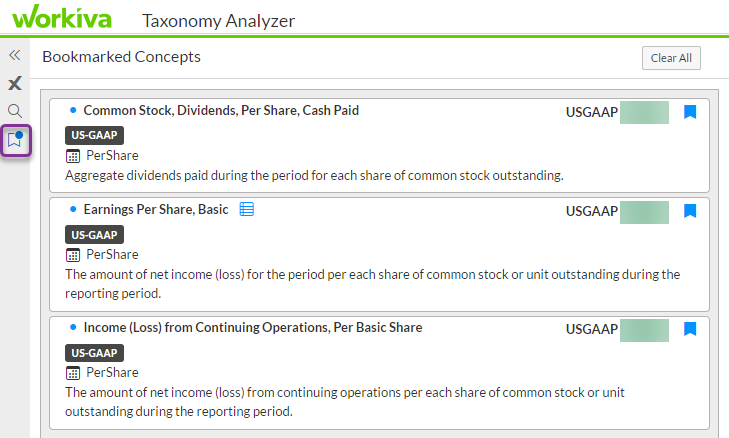
Task: Select the bookmarked concepts sidebar icon
Action: click(x=15, y=140)
